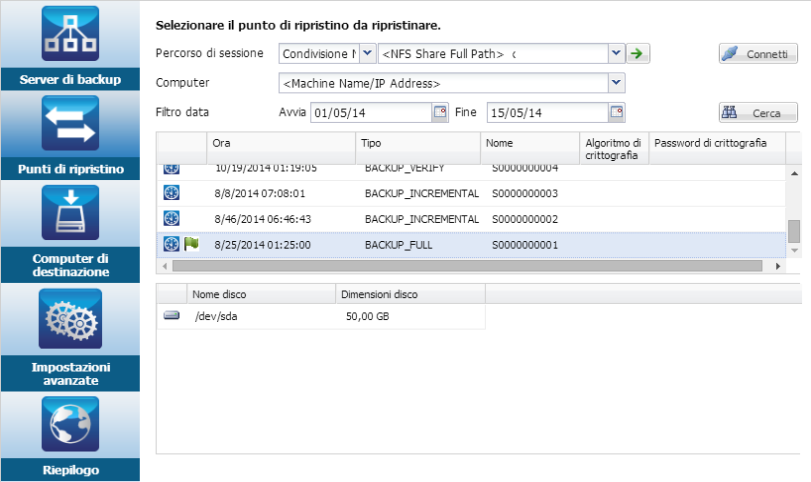
Task: Open the Impostazioni avanzate gears icon
Action: point(70,319)
